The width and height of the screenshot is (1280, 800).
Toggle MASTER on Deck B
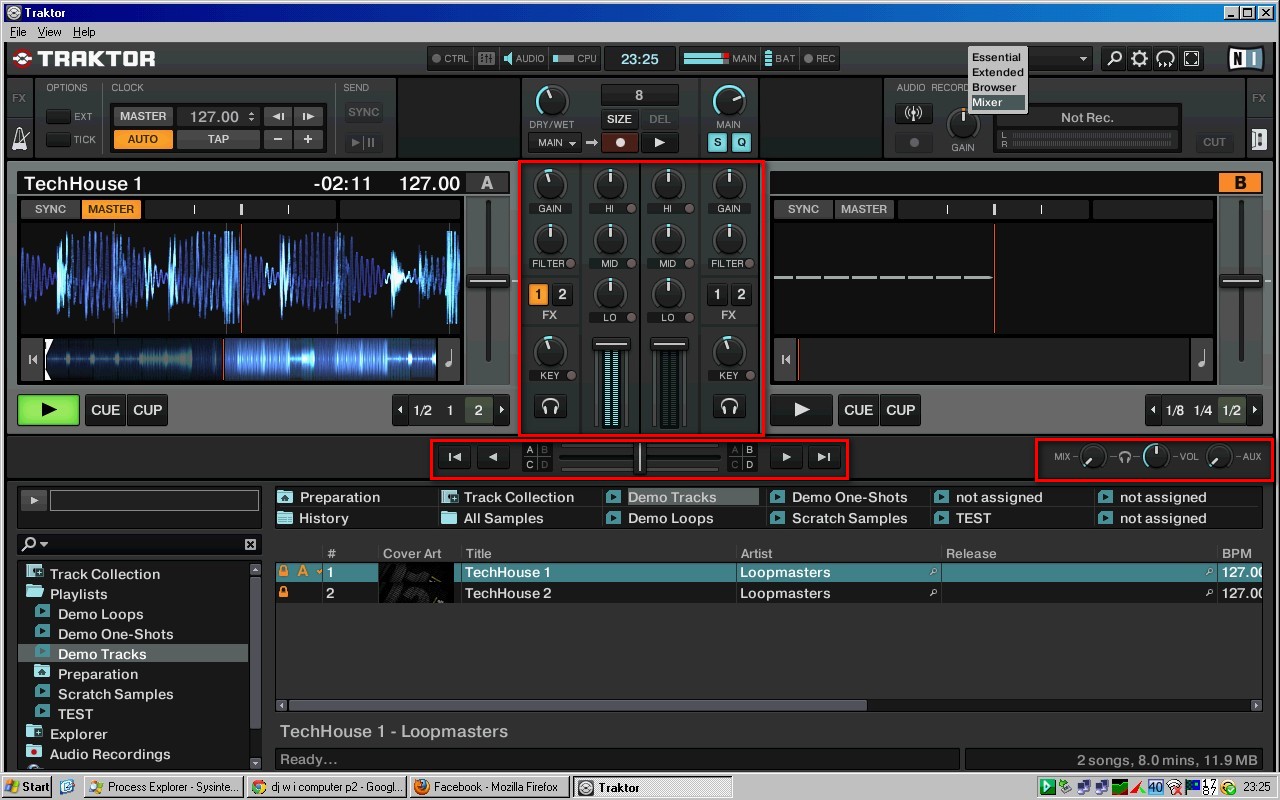(x=864, y=209)
